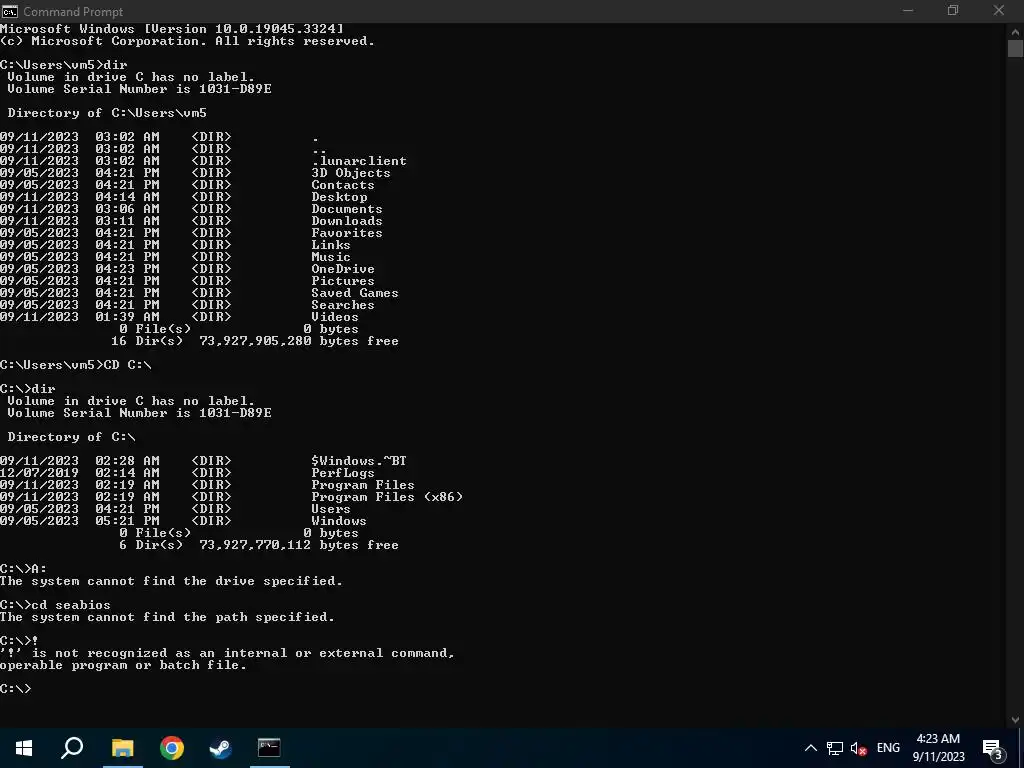Viewport: 1024px width, 768px height.
Task: Click the 'Desktop' directory name
Action: click(339, 197)
